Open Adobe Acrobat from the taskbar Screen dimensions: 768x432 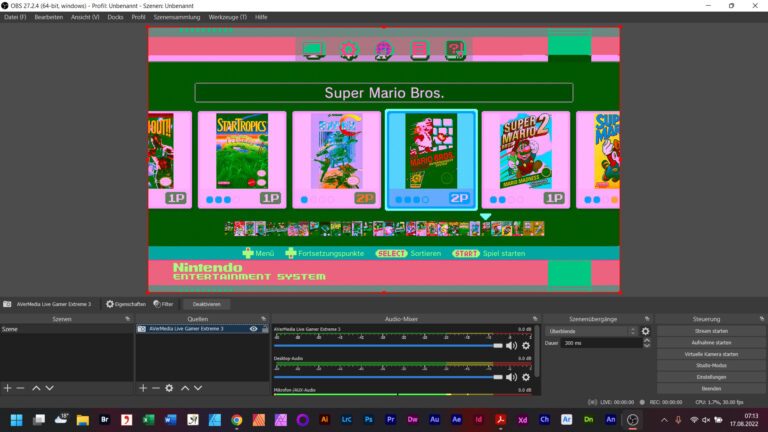(500, 420)
